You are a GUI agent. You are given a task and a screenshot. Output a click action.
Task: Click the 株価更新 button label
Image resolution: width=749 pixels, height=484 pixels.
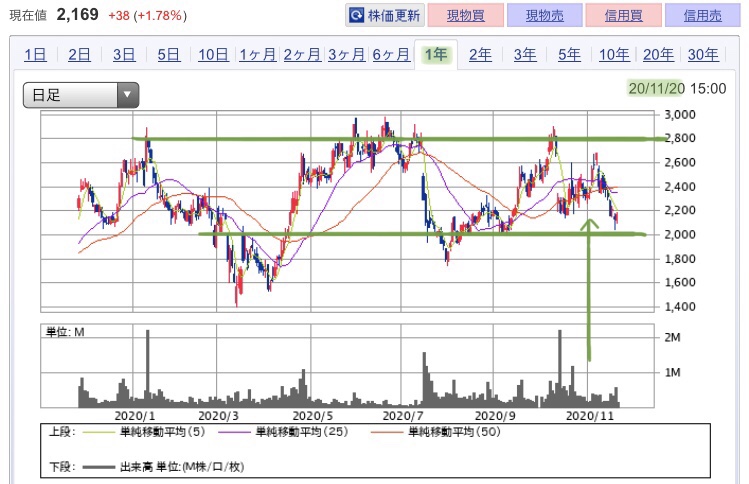click(394, 16)
